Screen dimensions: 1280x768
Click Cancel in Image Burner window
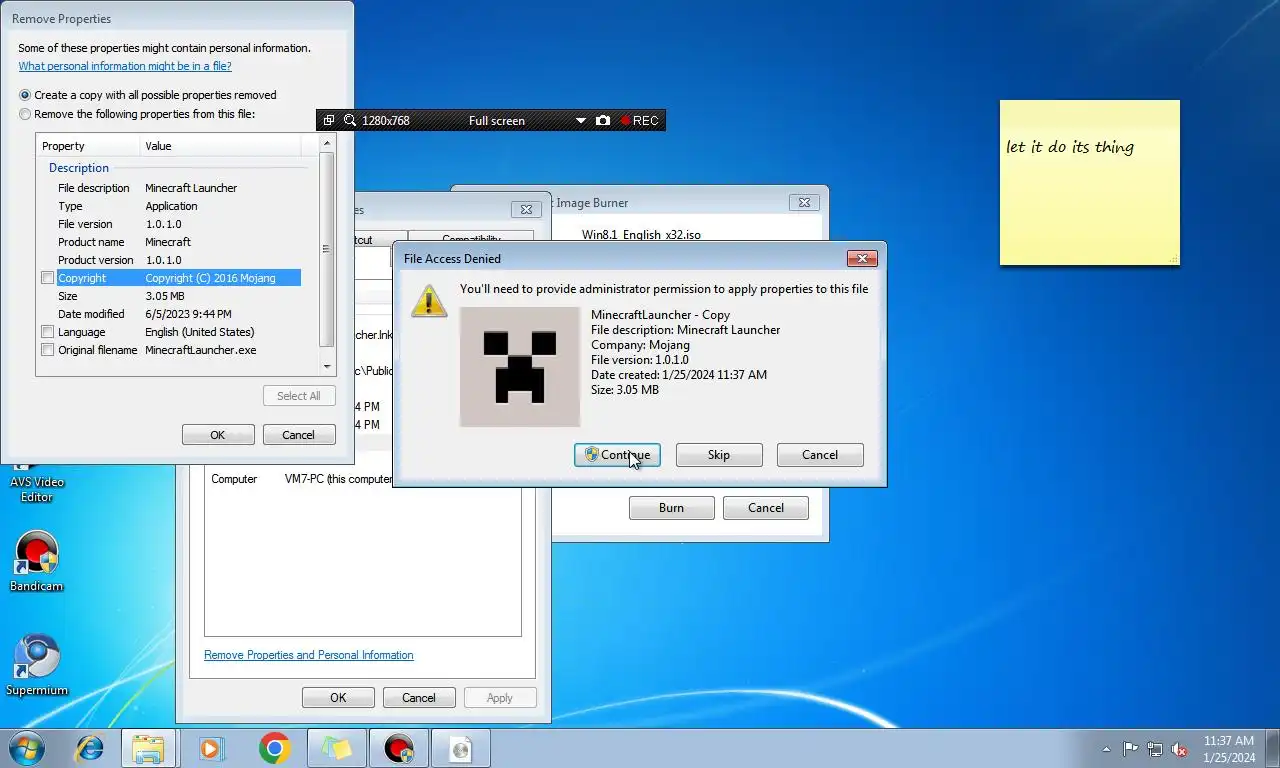click(x=766, y=508)
